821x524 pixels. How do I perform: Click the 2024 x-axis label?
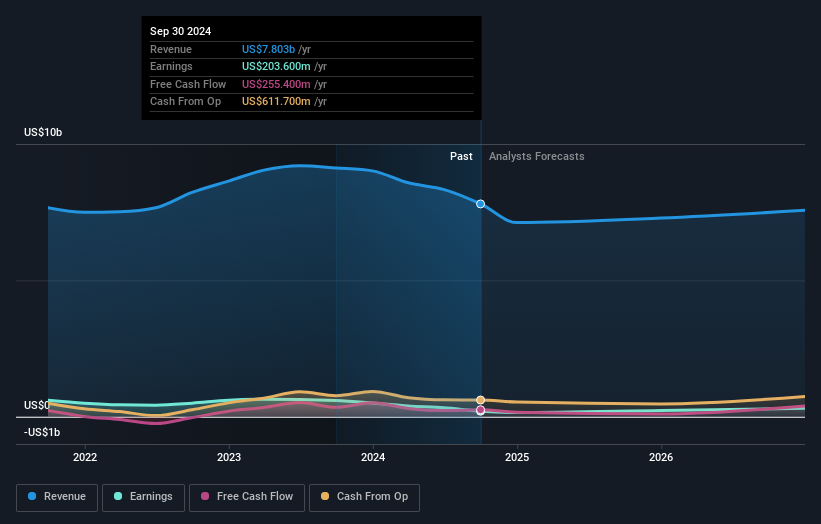point(373,457)
